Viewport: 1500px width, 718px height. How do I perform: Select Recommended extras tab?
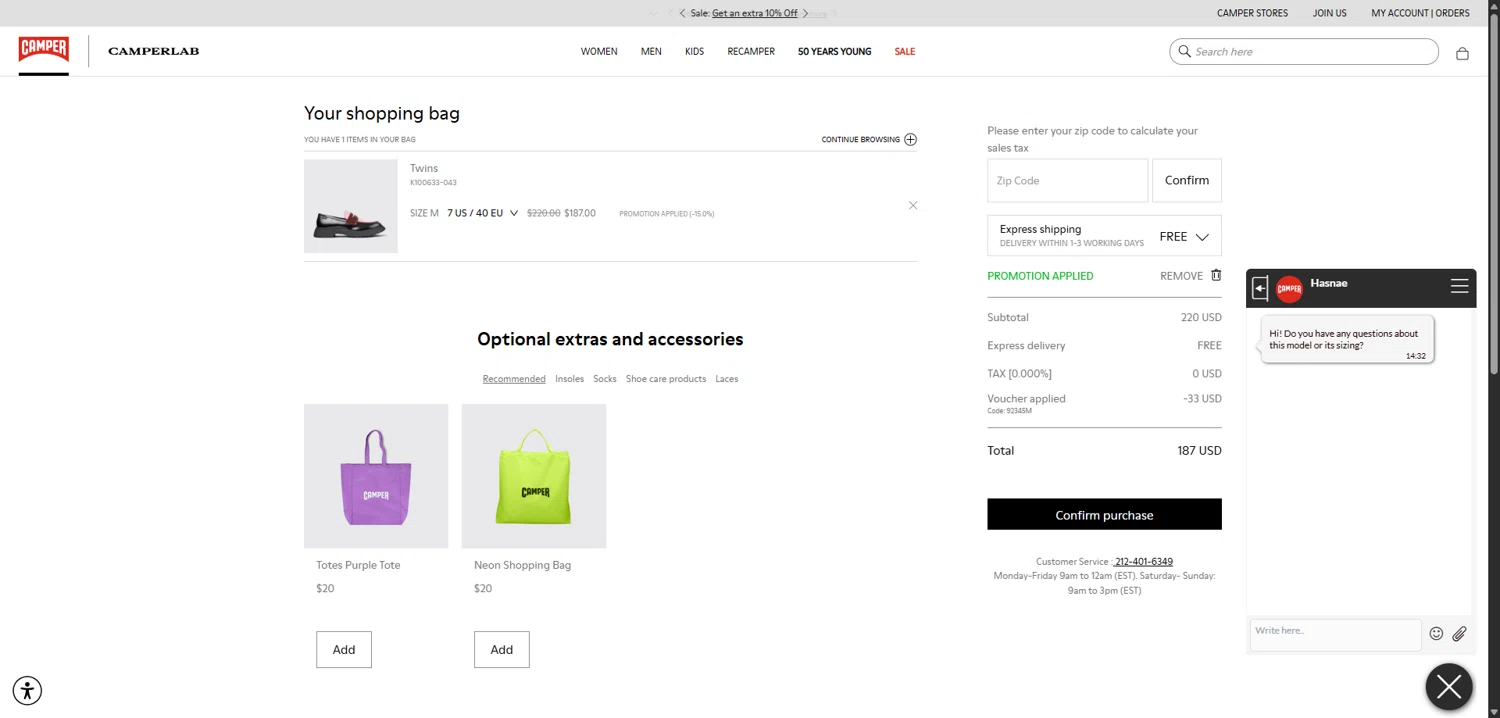point(514,379)
